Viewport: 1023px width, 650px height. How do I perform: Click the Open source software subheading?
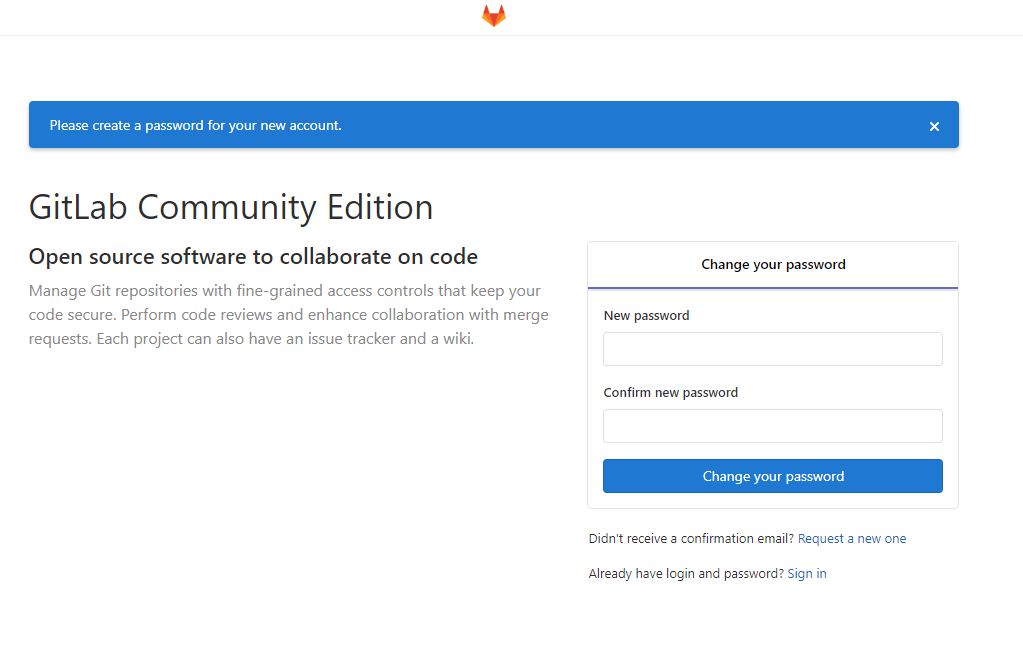tap(253, 256)
